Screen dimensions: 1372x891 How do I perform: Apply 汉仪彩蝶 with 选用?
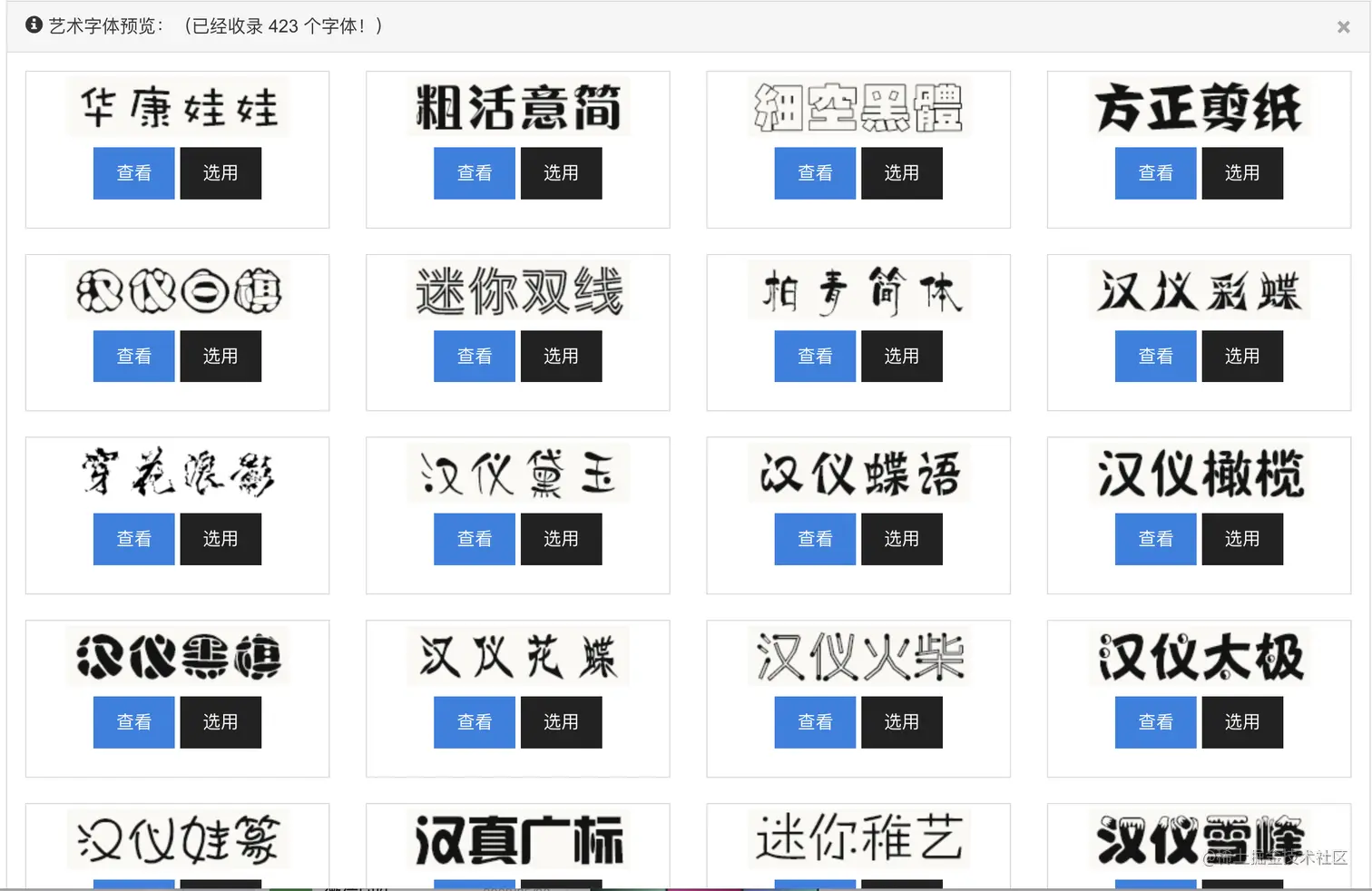pyautogui.click(x=1242, y=356)
